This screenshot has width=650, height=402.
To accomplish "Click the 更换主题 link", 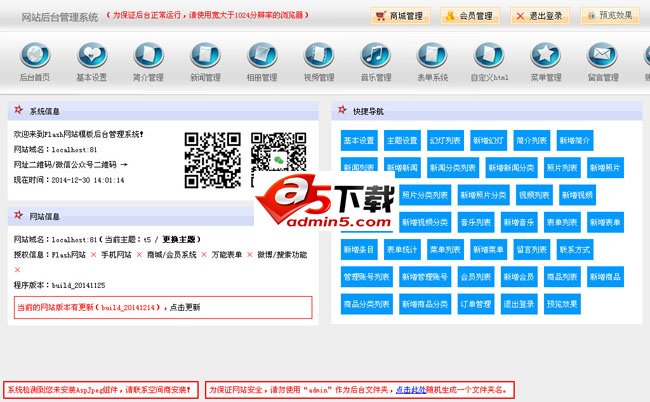I will click(179, 240).
